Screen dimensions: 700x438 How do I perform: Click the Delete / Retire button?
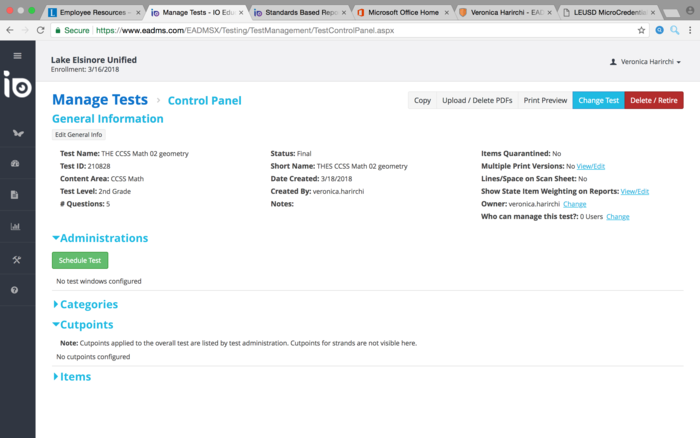click(x=654, y=100)
